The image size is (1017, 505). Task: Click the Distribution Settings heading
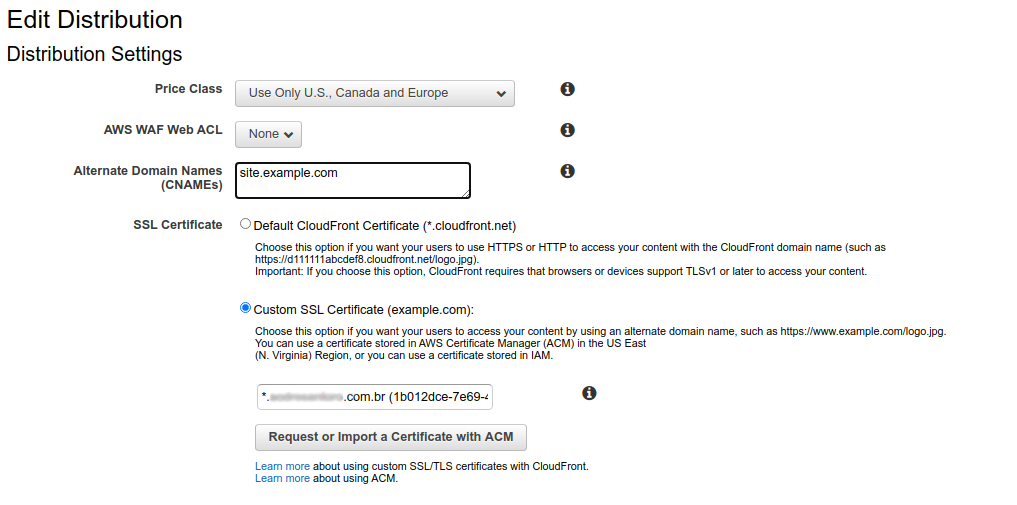tap(95, 54)
